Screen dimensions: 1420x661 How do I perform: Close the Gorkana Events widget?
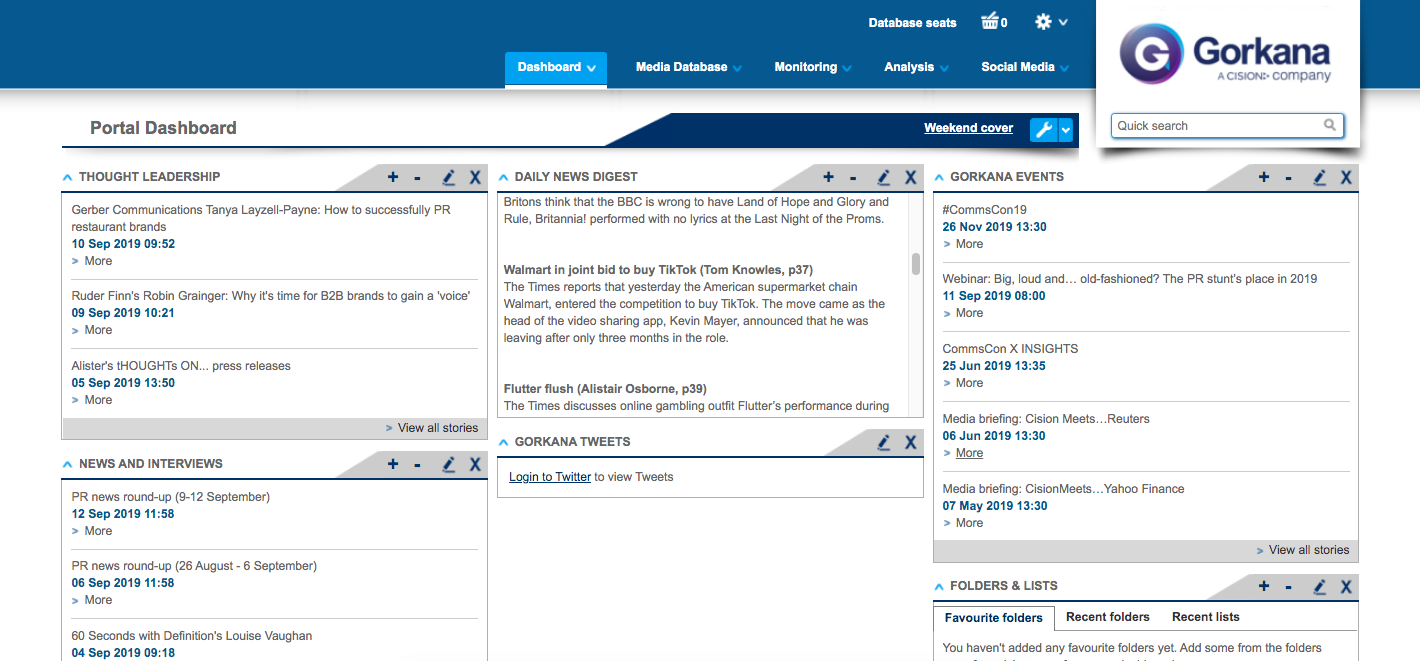[1346, 177]
